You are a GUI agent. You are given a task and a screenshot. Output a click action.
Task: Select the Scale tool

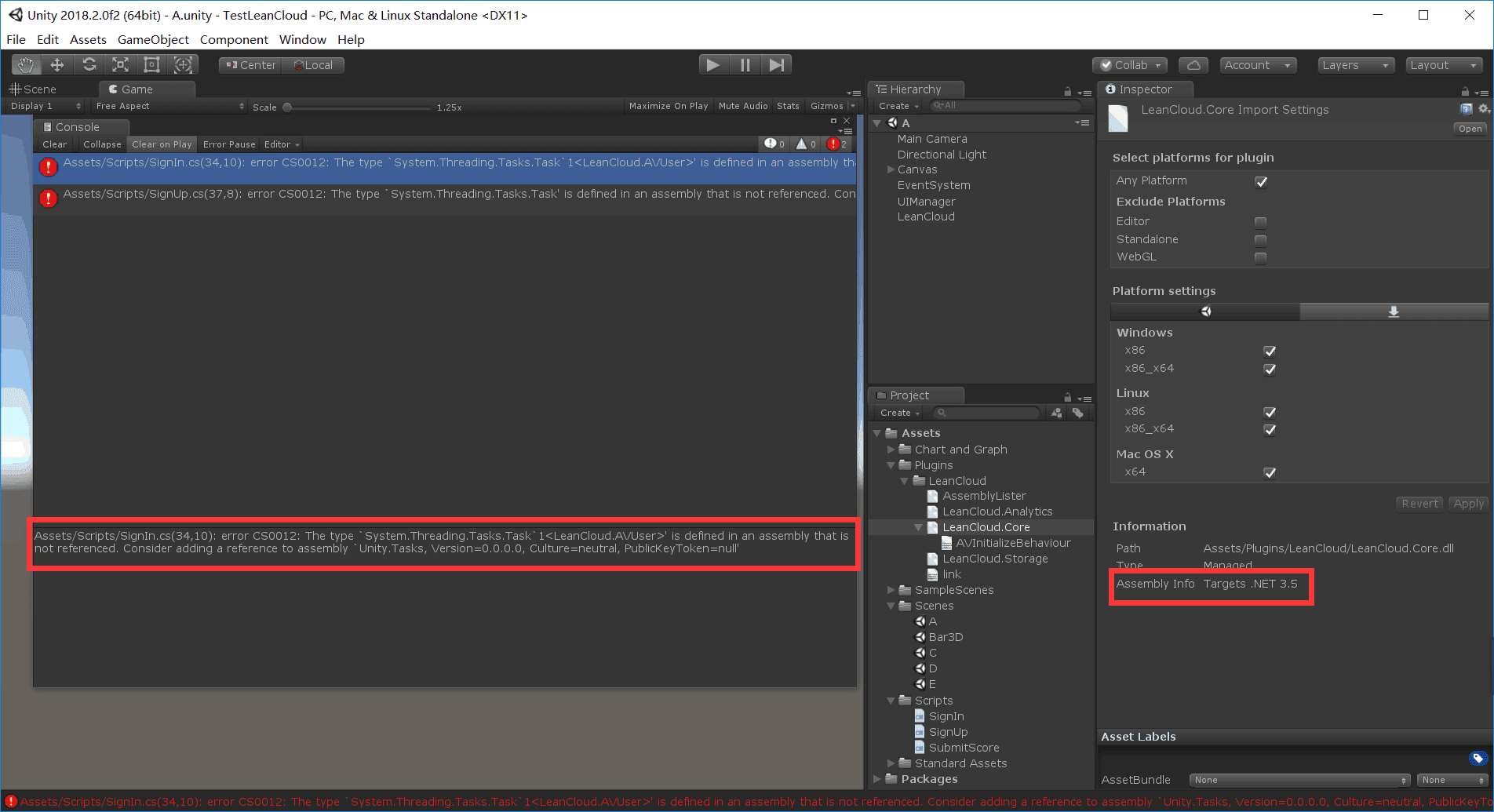(x=120, y=65)
